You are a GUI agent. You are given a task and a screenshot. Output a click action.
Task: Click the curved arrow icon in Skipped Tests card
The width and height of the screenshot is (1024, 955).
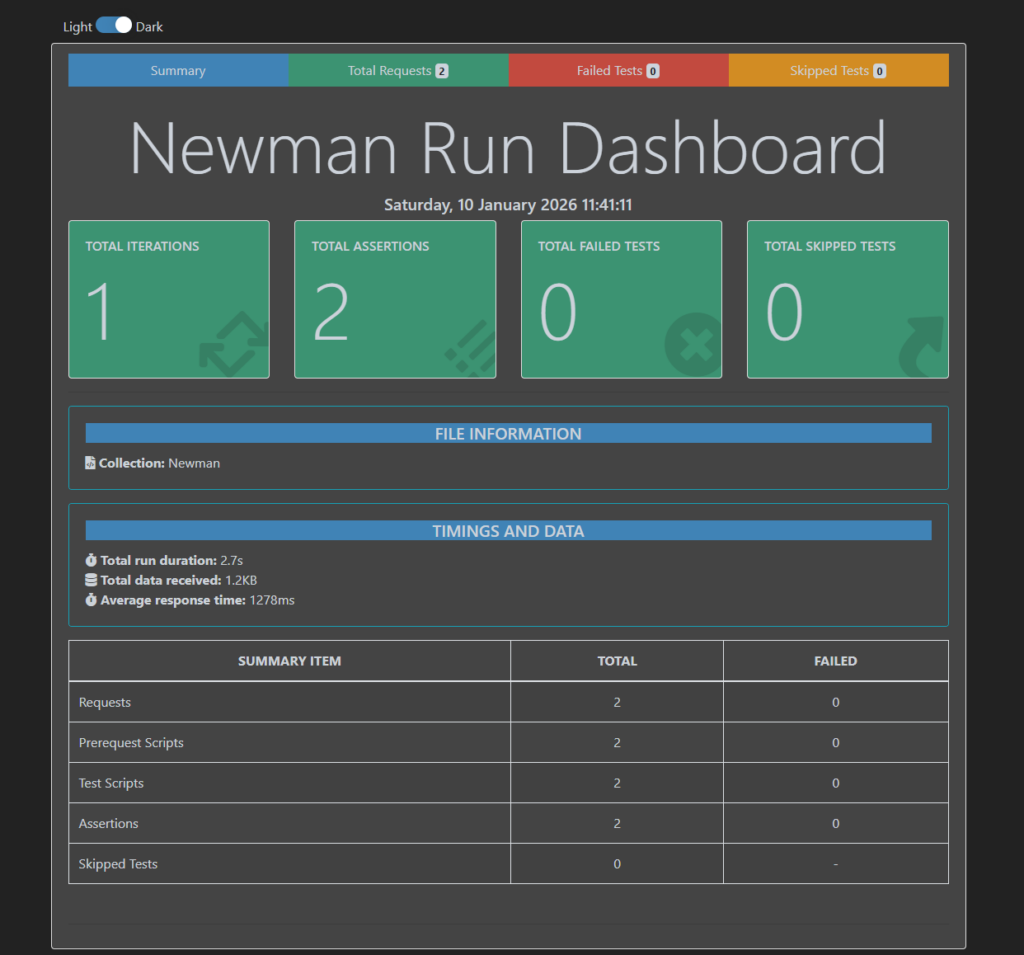(x=921, y=347)
